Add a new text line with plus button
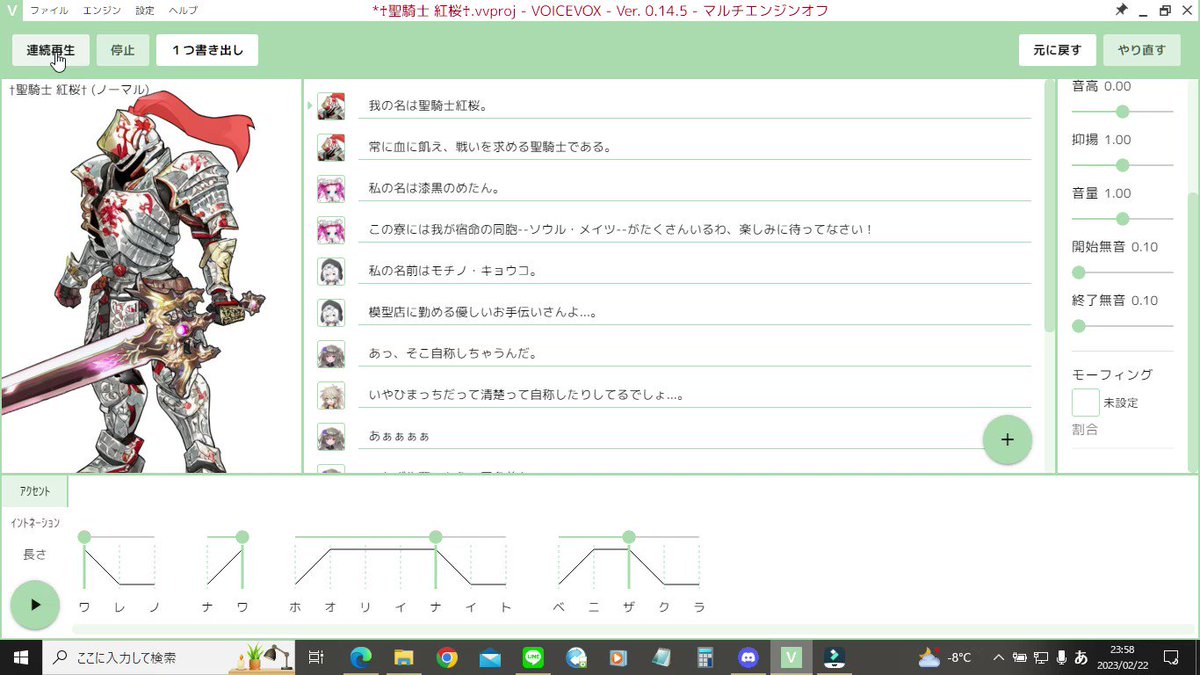Screen dimensions: 1200x675 coord(1007,440)
